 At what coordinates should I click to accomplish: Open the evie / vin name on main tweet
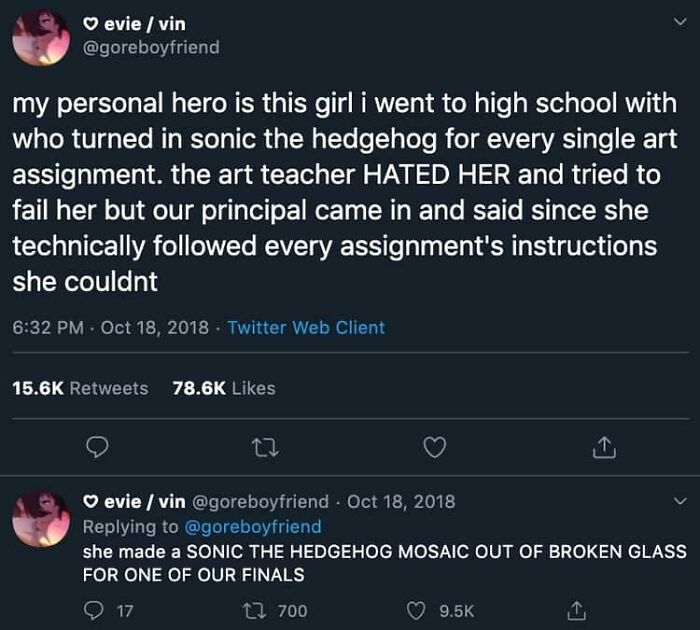[x=146, y=24]
